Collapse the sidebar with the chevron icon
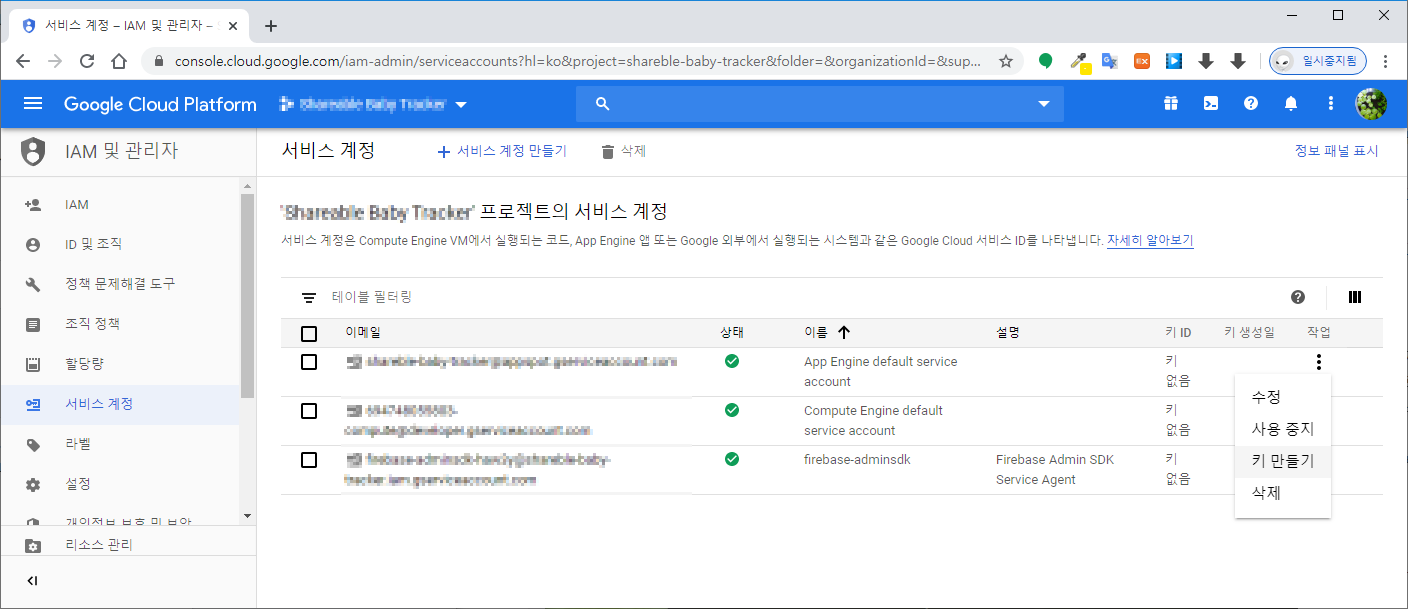Viewport: 1408px width, 609px height. point(32,581)
